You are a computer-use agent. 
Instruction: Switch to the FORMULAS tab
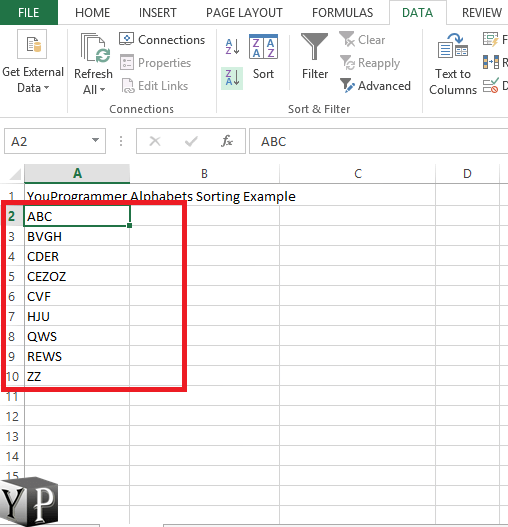click(342, 12)
